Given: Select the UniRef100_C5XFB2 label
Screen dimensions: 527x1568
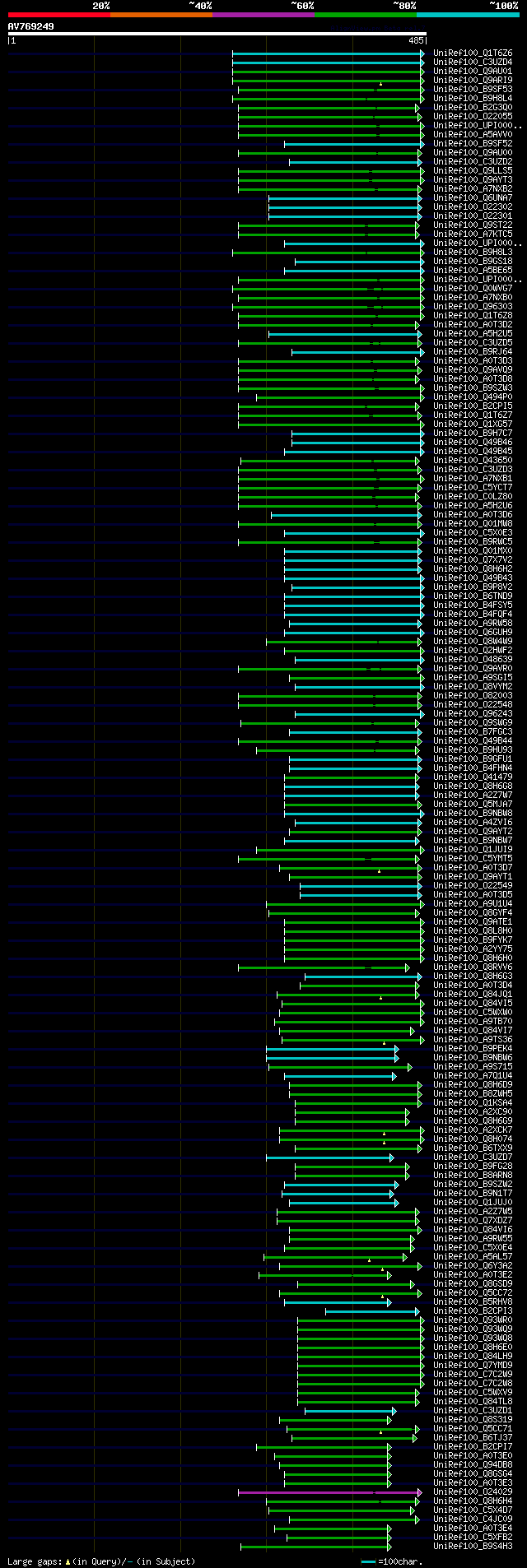Looking at the screenshot, I should pyautogui.click(x=473, y=1538).
